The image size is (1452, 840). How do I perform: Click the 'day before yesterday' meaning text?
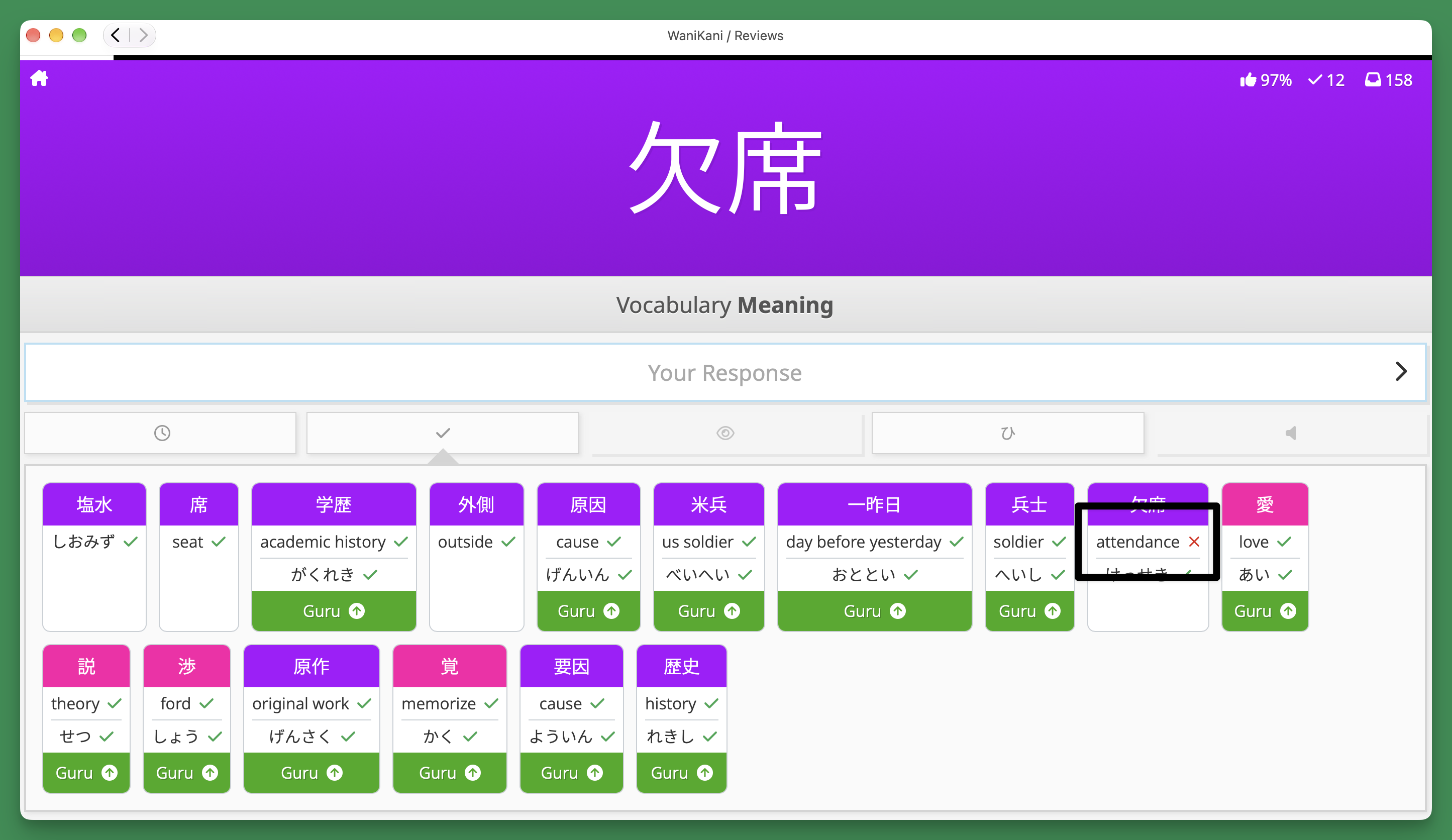863,542
